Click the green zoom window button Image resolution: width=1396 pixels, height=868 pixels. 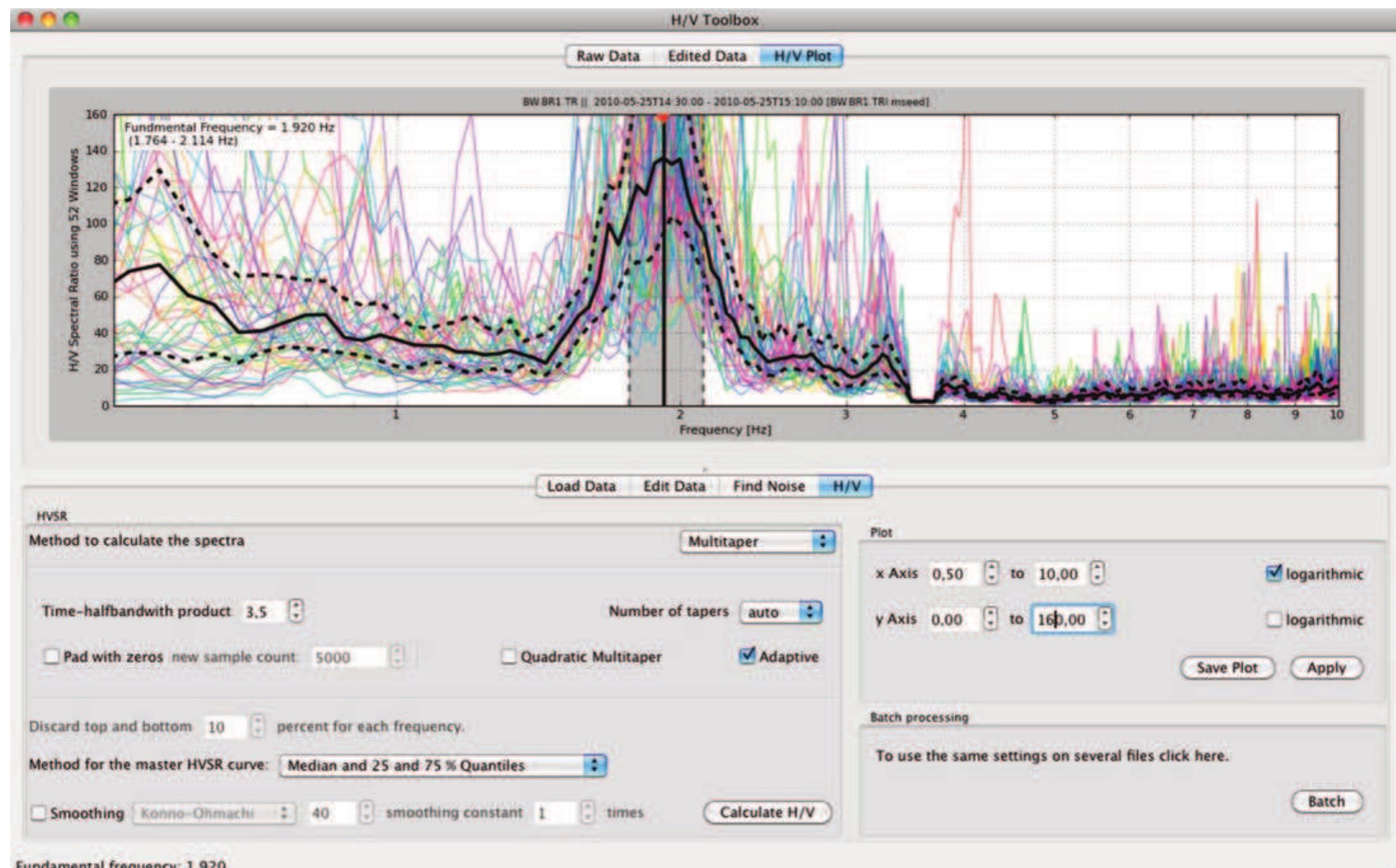click(x=72, y=20)
